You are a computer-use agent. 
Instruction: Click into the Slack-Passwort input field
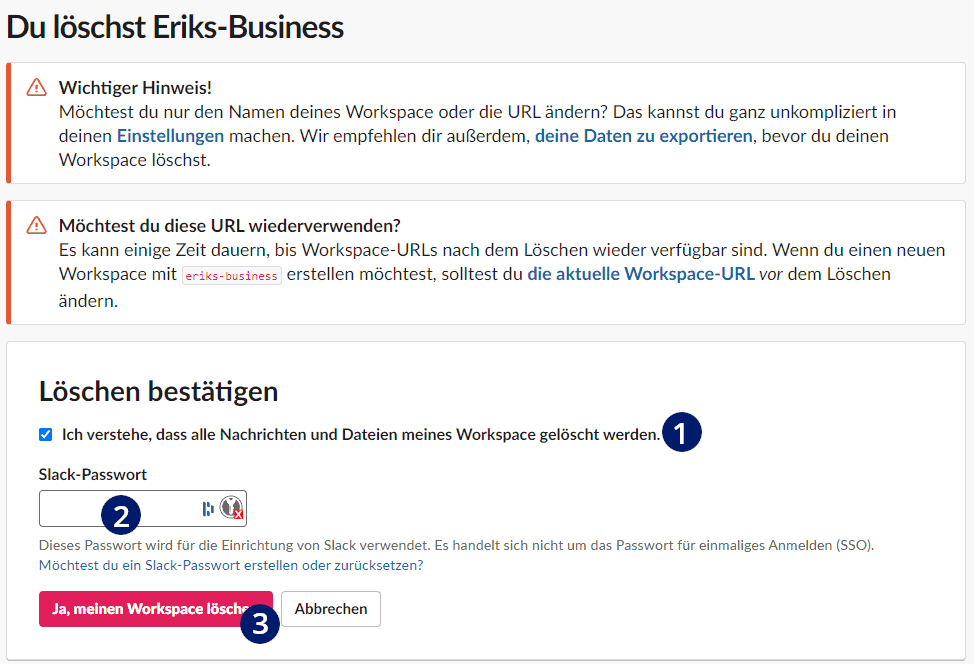(143, 508)
